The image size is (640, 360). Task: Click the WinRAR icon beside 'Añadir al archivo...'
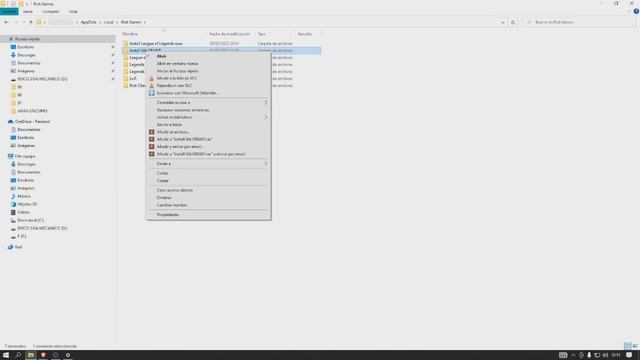(151, 132)
